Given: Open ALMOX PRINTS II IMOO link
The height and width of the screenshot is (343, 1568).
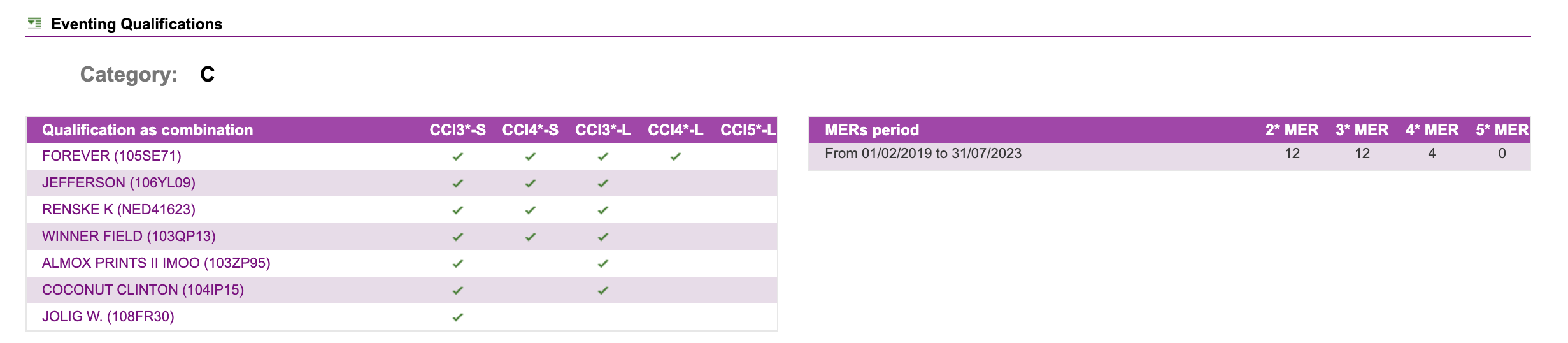Looking at the screenshot, I should click(x=156, y=263).
